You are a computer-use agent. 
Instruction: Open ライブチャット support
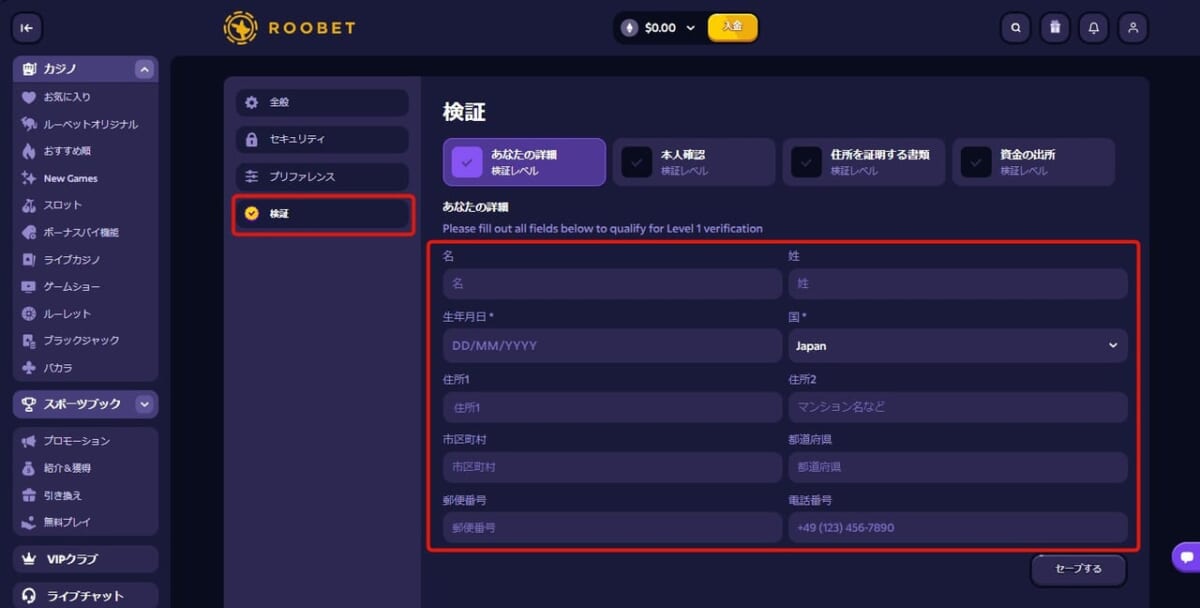(85, 596)
